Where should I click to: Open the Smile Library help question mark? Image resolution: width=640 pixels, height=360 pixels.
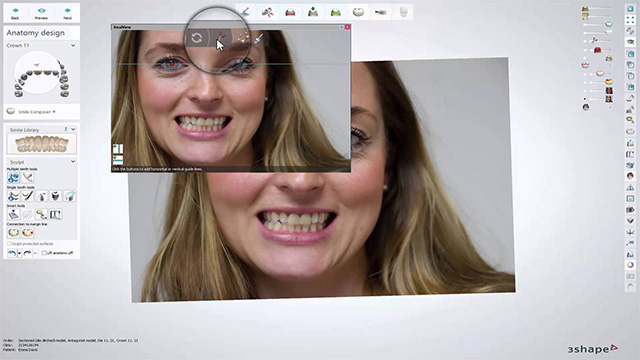pyautogui.click(x=66, y=129)
